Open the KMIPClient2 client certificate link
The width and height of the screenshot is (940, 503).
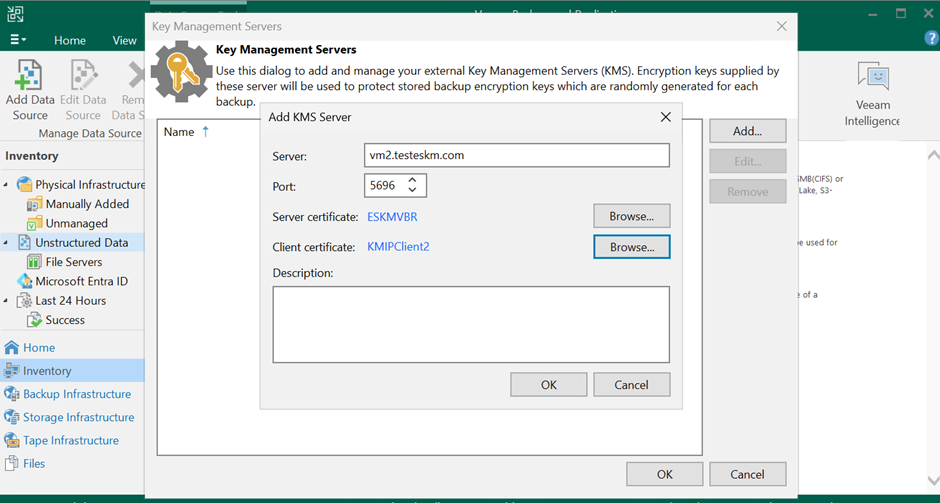[398, 246]
